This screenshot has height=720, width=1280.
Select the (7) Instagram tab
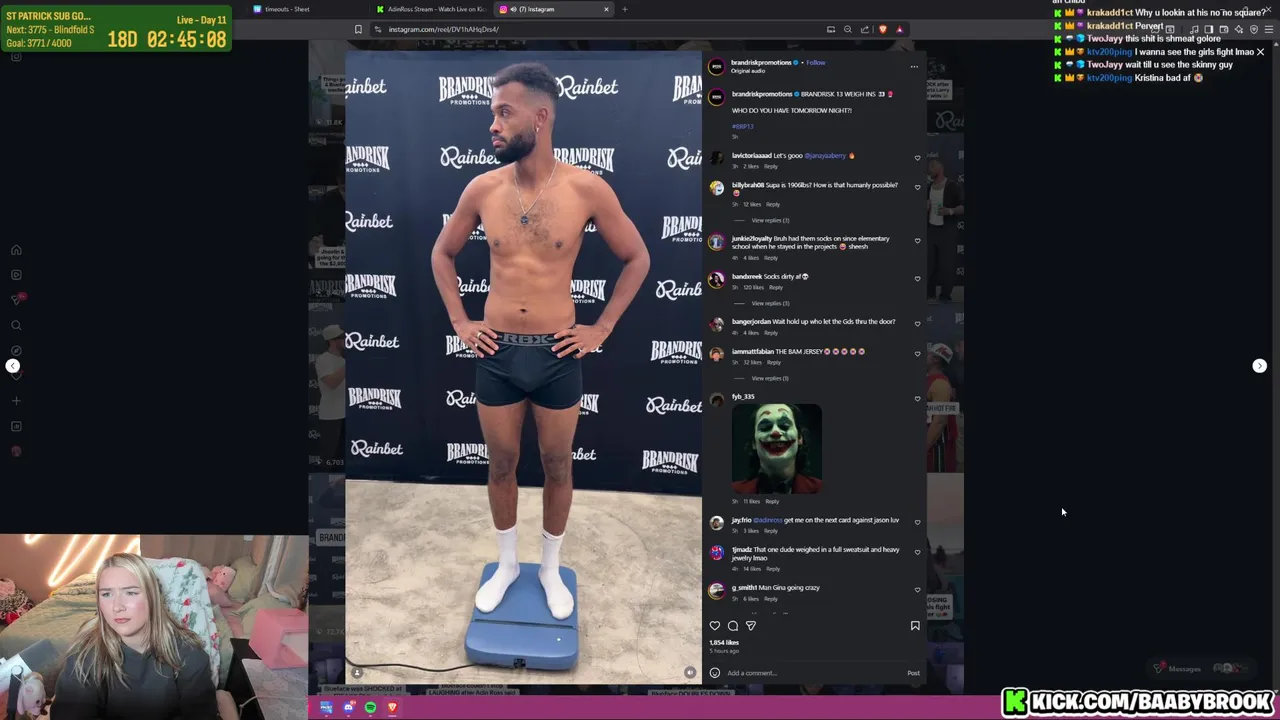[x=555, y=9]
